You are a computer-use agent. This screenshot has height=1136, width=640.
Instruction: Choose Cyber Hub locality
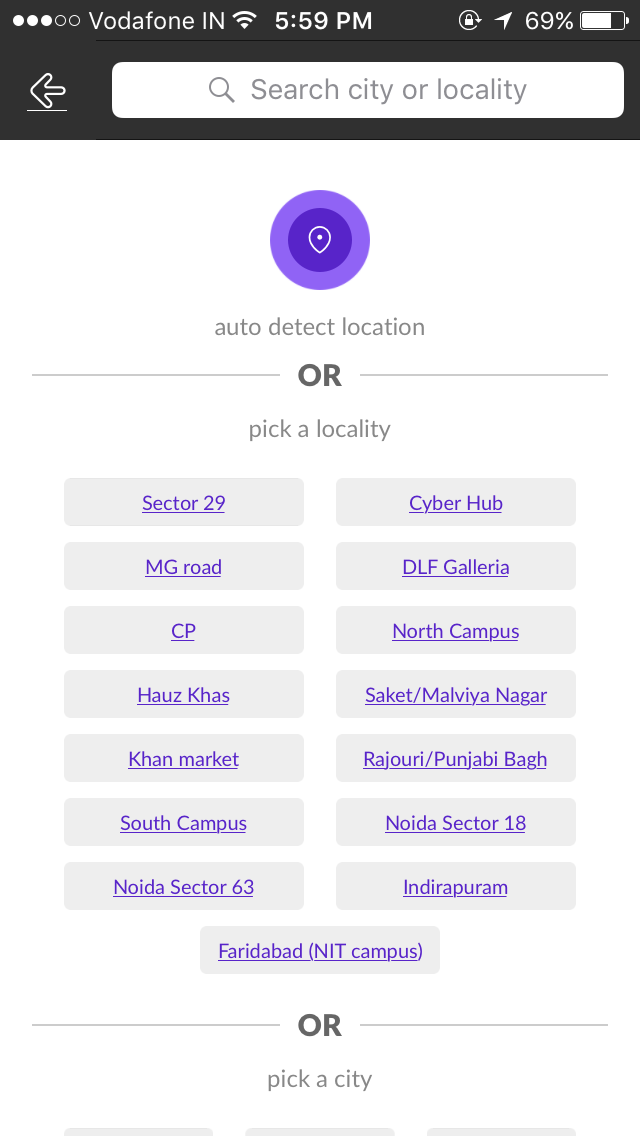(456, 503)
